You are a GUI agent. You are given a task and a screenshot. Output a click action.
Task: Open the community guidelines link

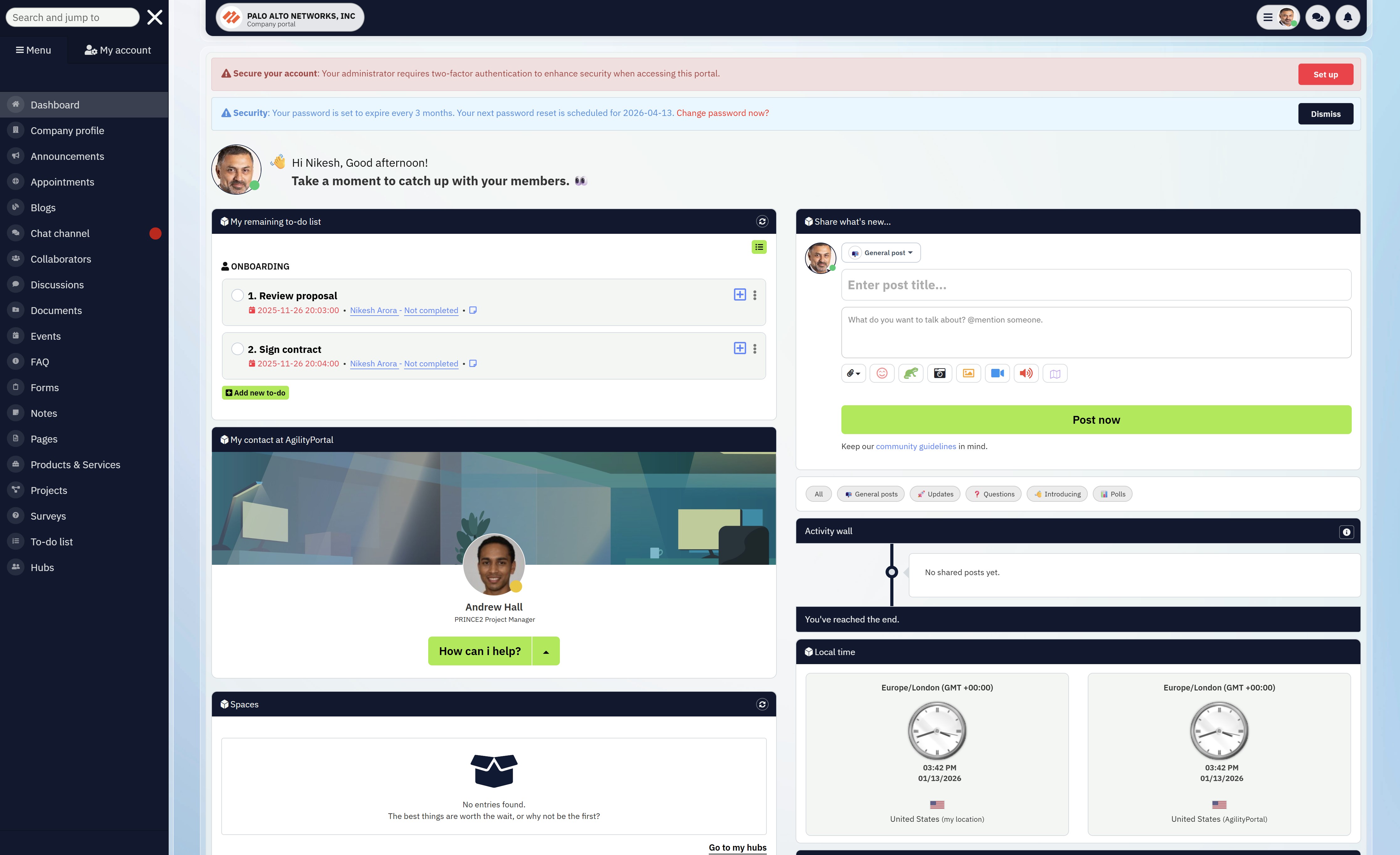click(x=915, y=446)
